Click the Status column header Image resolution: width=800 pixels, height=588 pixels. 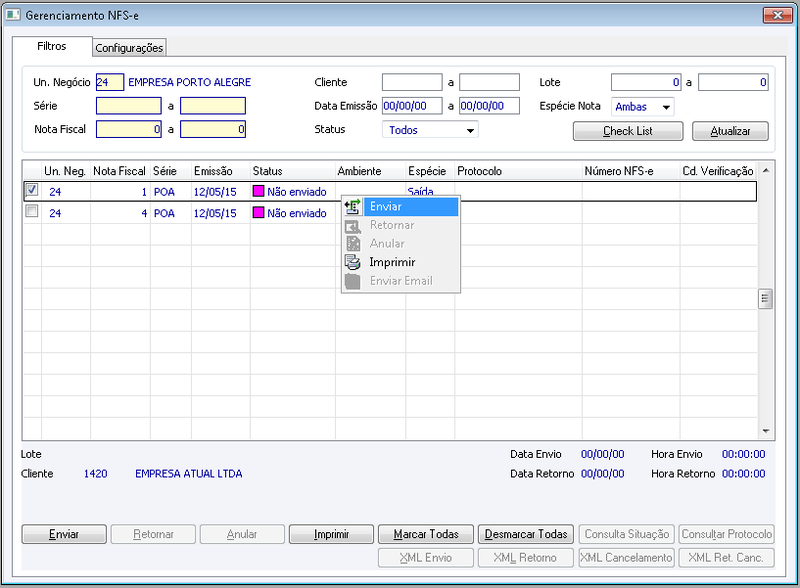coord(292,171)
